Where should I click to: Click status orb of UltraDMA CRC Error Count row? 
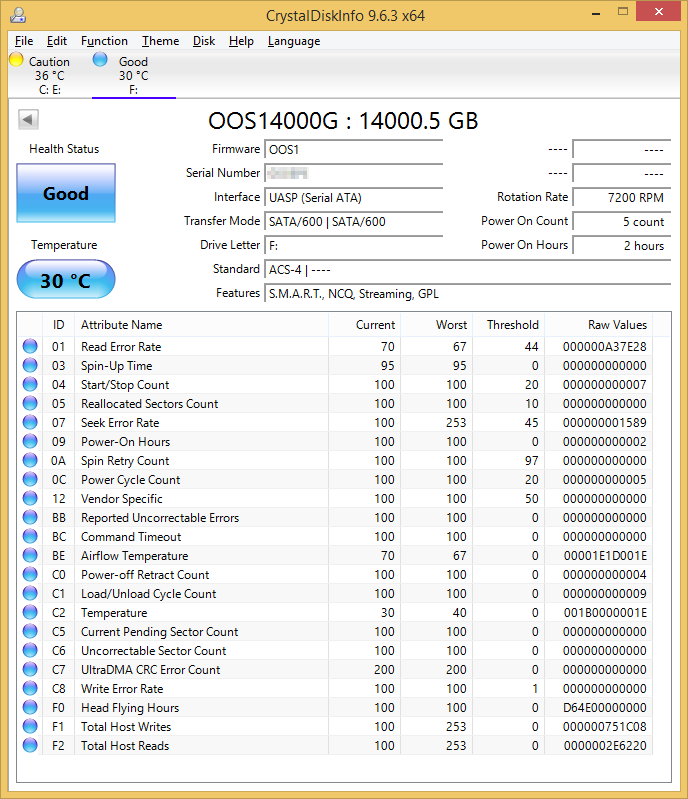30,670
